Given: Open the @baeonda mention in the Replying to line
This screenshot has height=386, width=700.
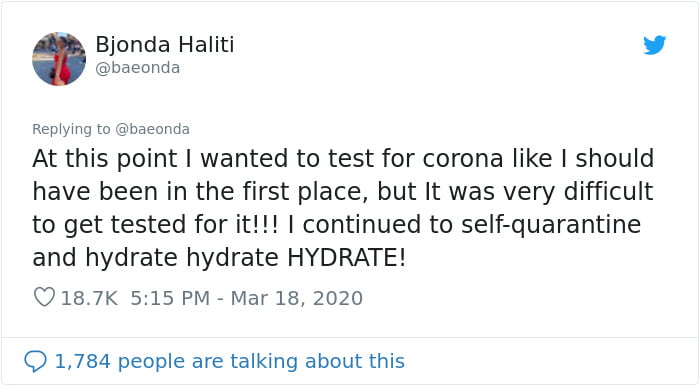Looking at the screenshot, I should [152, 129].
